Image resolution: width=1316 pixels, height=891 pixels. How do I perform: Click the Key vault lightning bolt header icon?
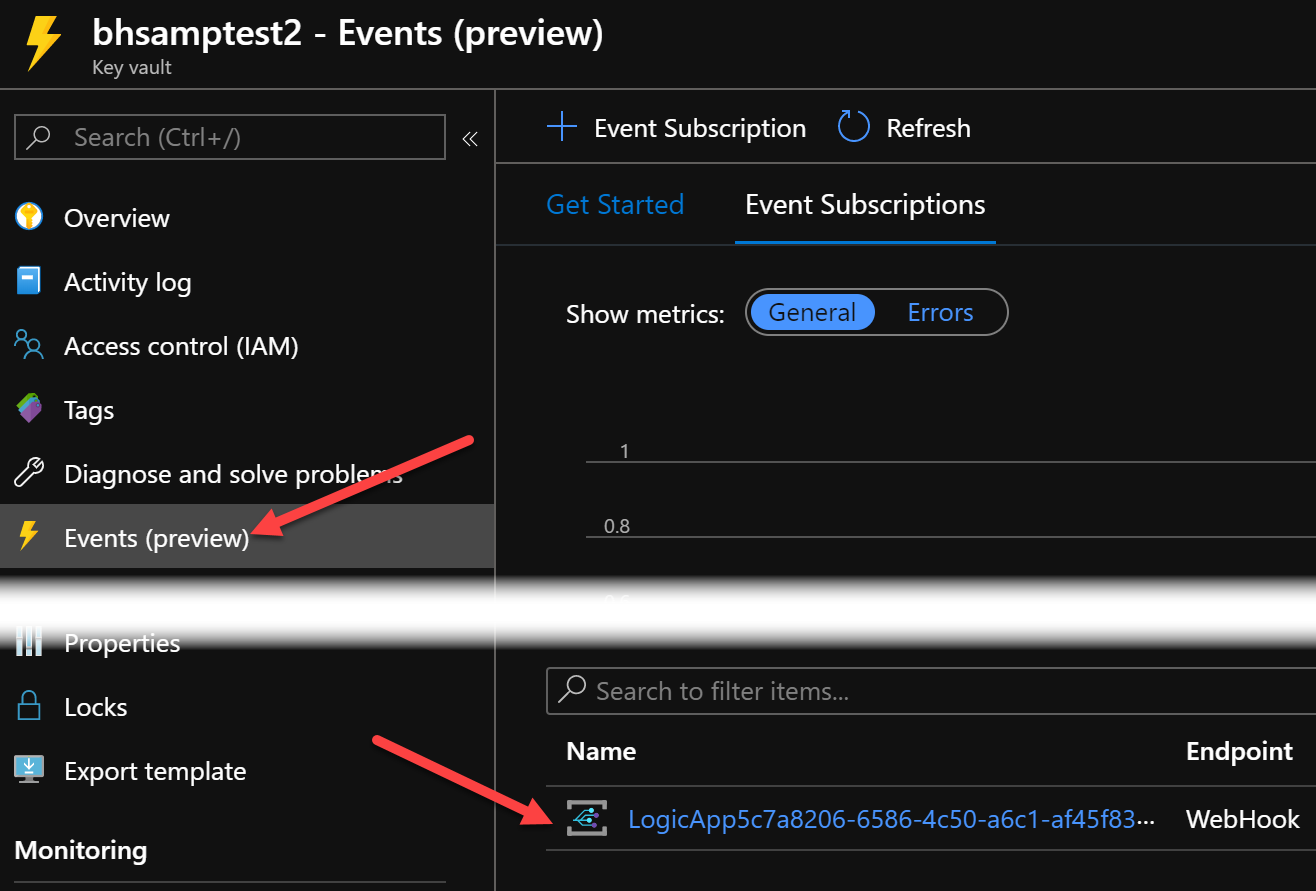tap(43, 44)
